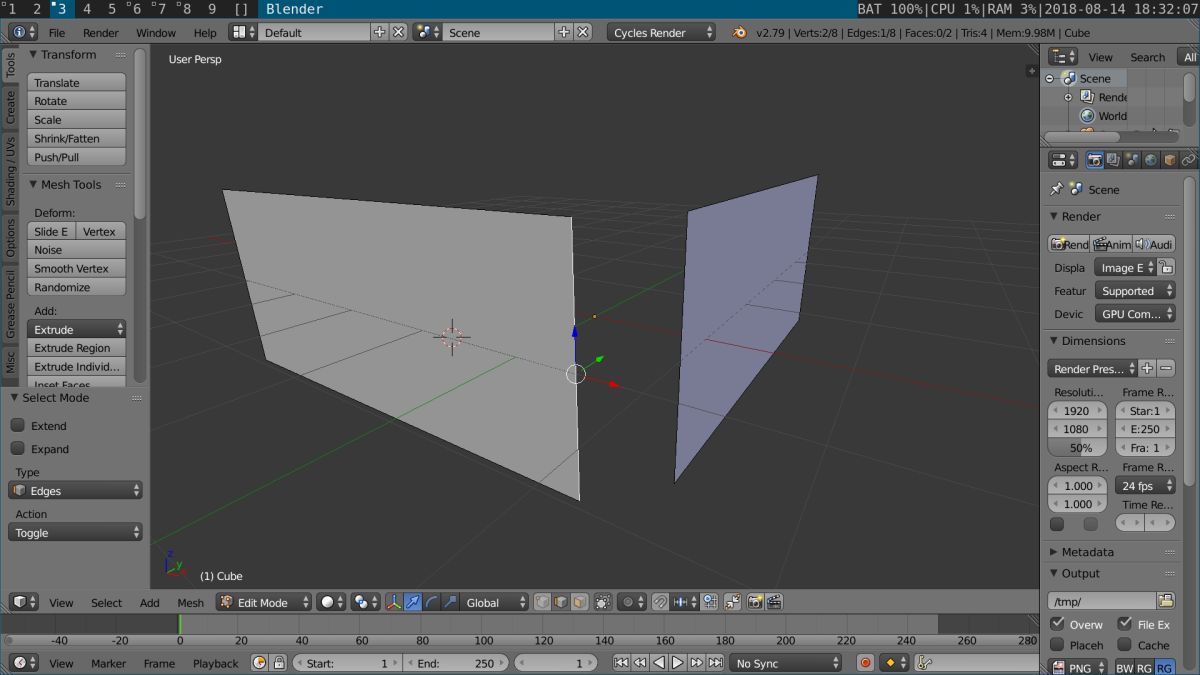Open the Scene properties tab icon

[x=1132, y=160]
